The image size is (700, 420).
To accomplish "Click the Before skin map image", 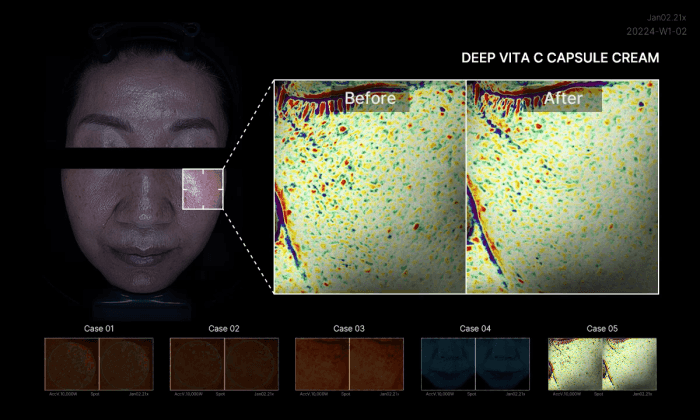I will [x=370, y=200].
